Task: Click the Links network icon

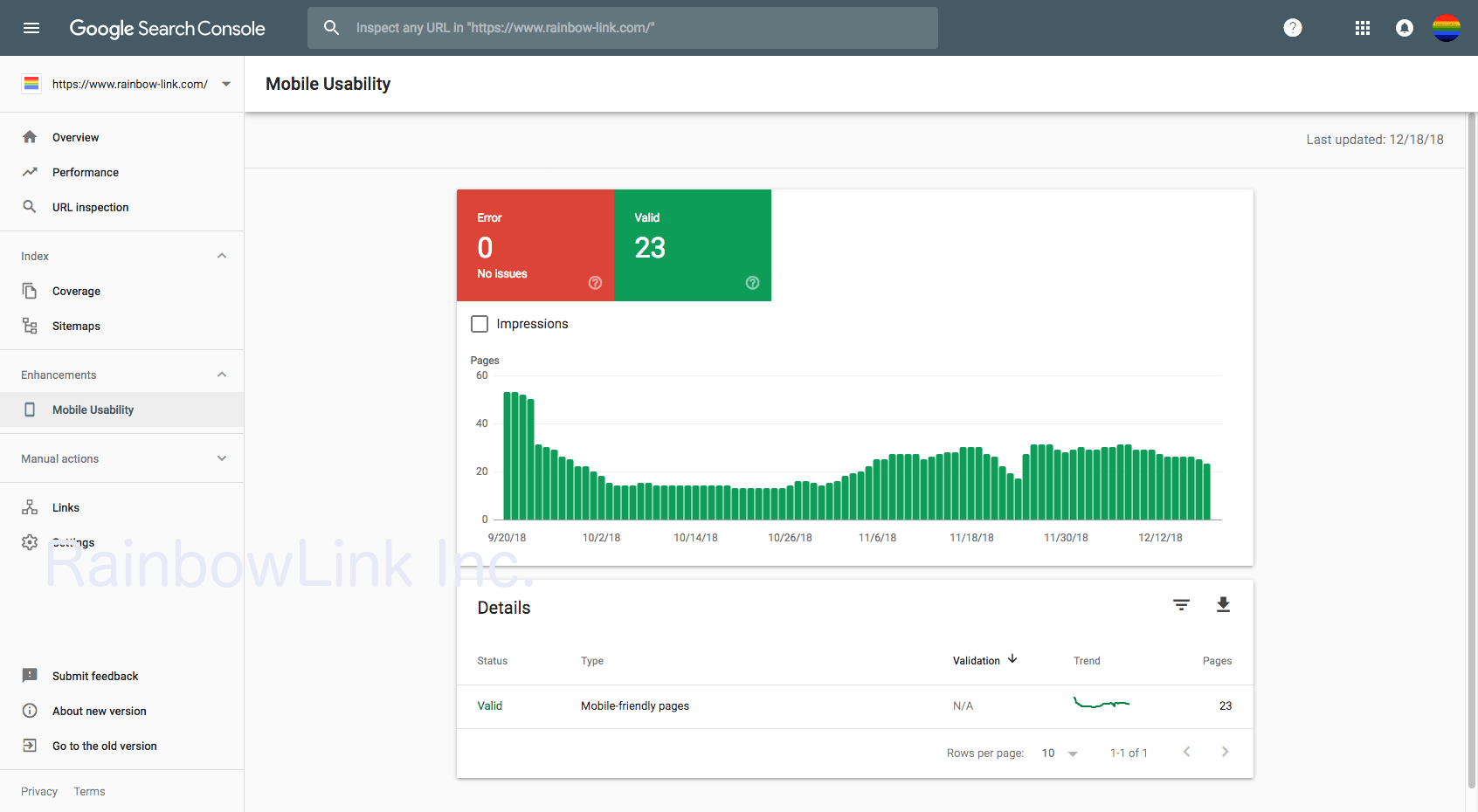Action: tap(30, 507)
